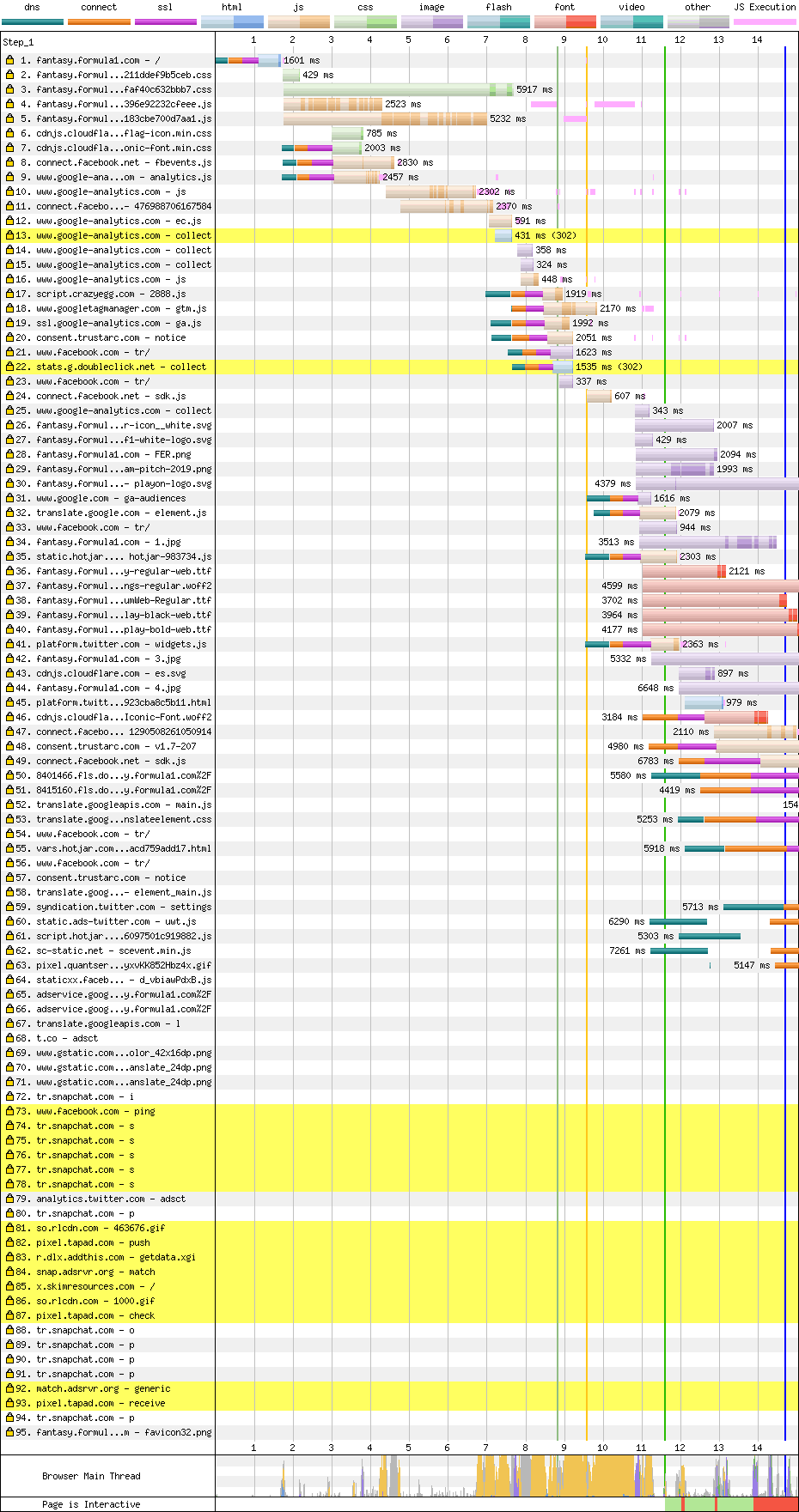Image resolution: width=799 pixels, height=1512 pixels.
Task: Select the lock icon on row 95 favicon32.png
Action: [10, 1432]
